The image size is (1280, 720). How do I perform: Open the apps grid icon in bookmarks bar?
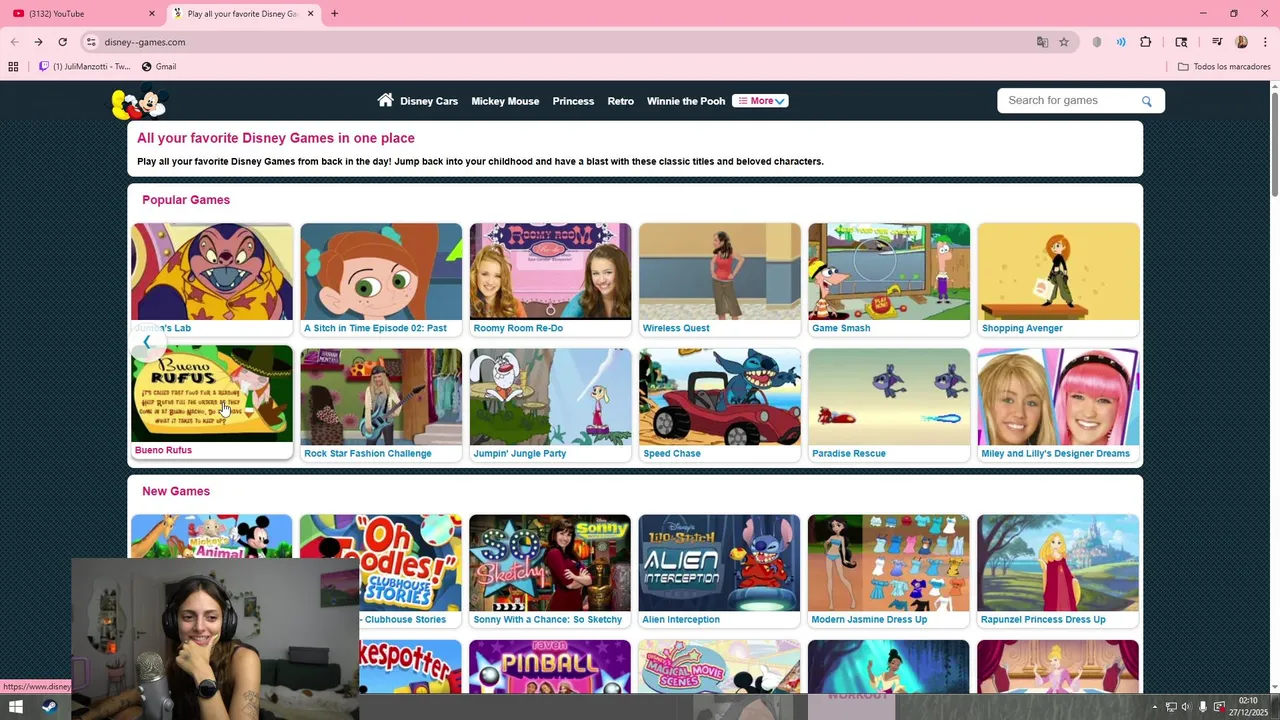pos(13,67)
